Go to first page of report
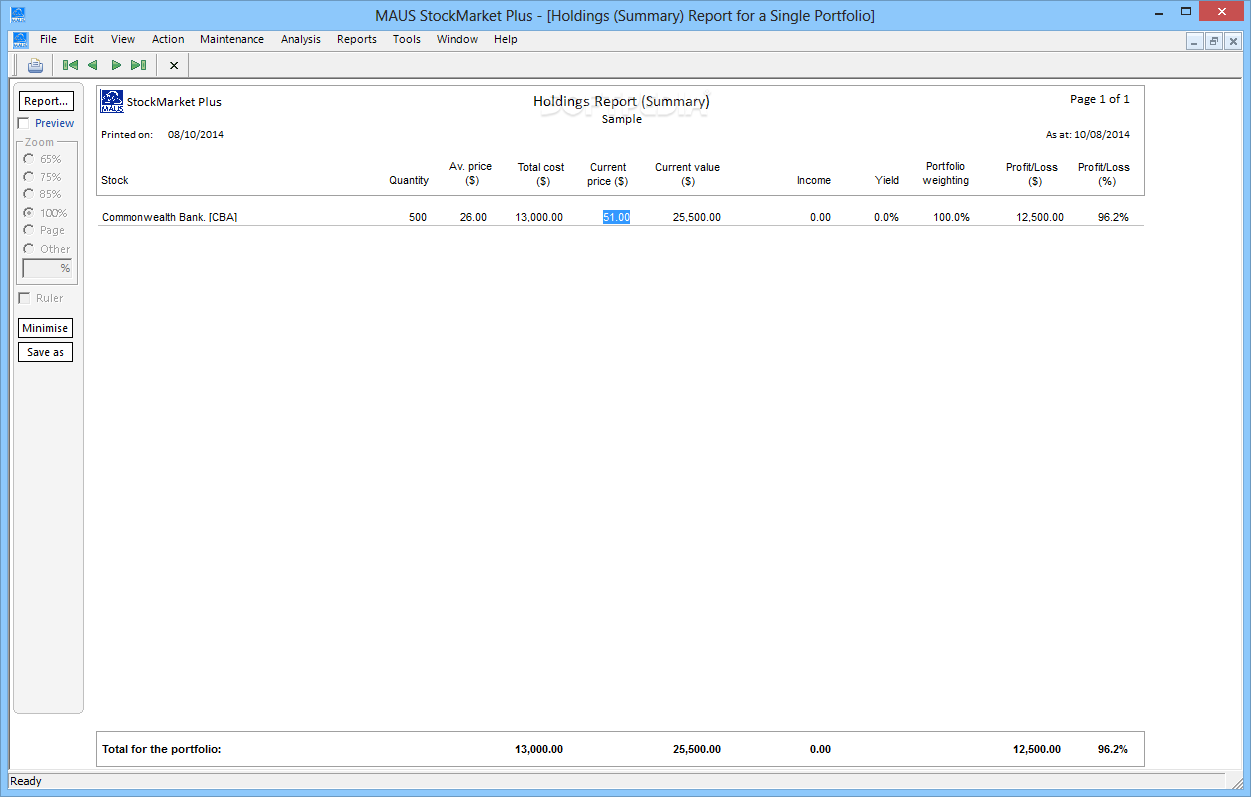The width and height of the screenshot is (1251, 797). pyautogui.click(x=70, y=66)
